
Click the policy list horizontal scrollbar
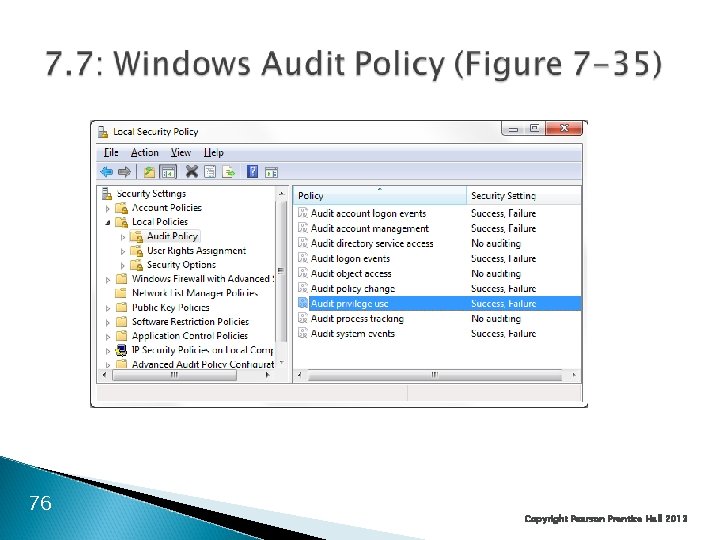coord(436,375)
